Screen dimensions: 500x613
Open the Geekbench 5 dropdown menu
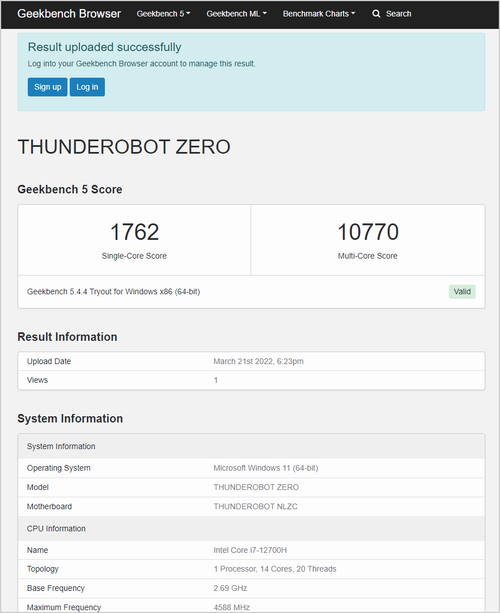pos(163,14)
